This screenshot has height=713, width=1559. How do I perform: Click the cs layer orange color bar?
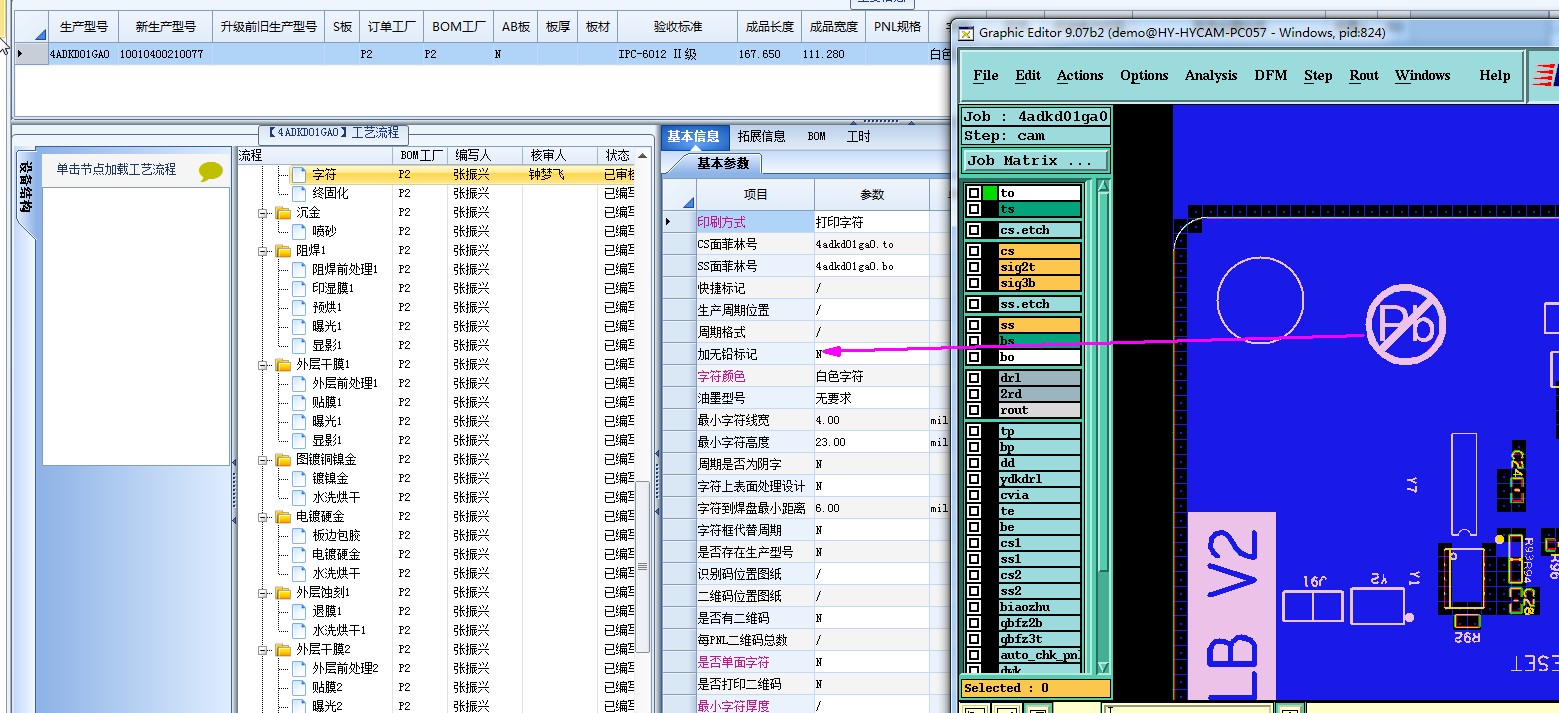coord(1039,251)
